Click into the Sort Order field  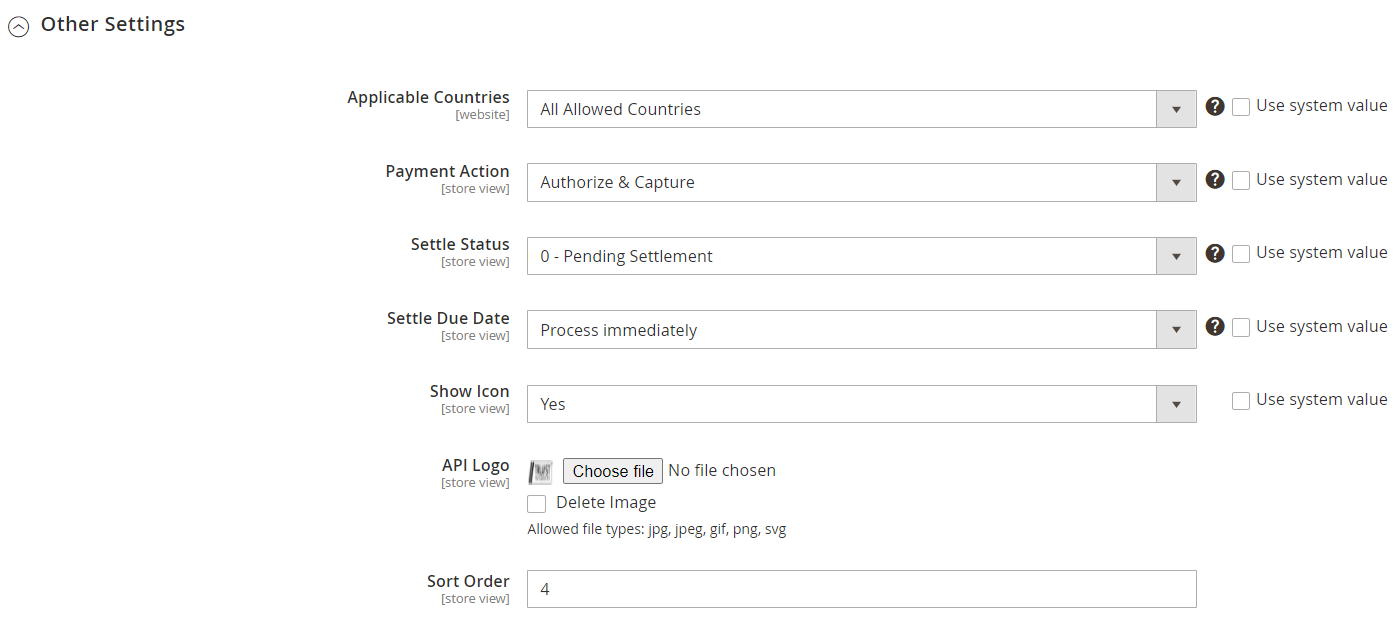click(x=861, y=589)
